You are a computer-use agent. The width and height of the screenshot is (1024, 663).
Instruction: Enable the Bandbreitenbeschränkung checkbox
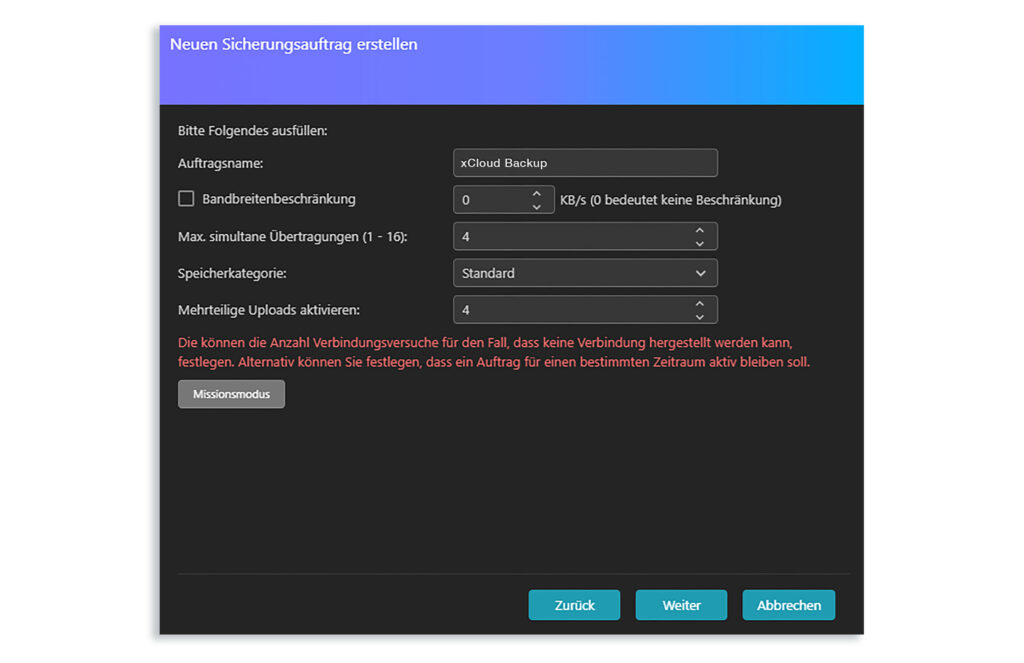pos(186,198)
